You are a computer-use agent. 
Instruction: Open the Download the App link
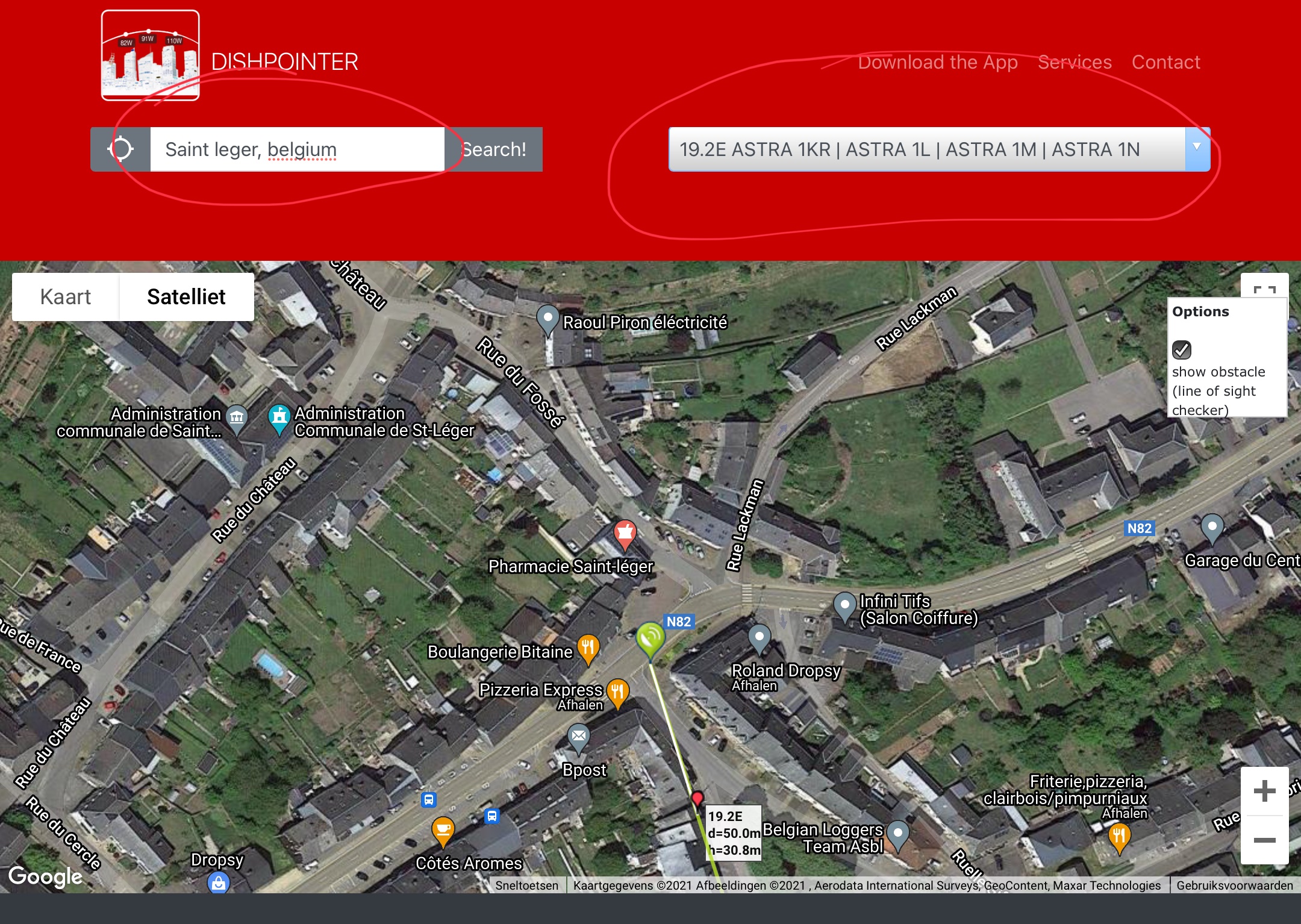coord(938,61)
